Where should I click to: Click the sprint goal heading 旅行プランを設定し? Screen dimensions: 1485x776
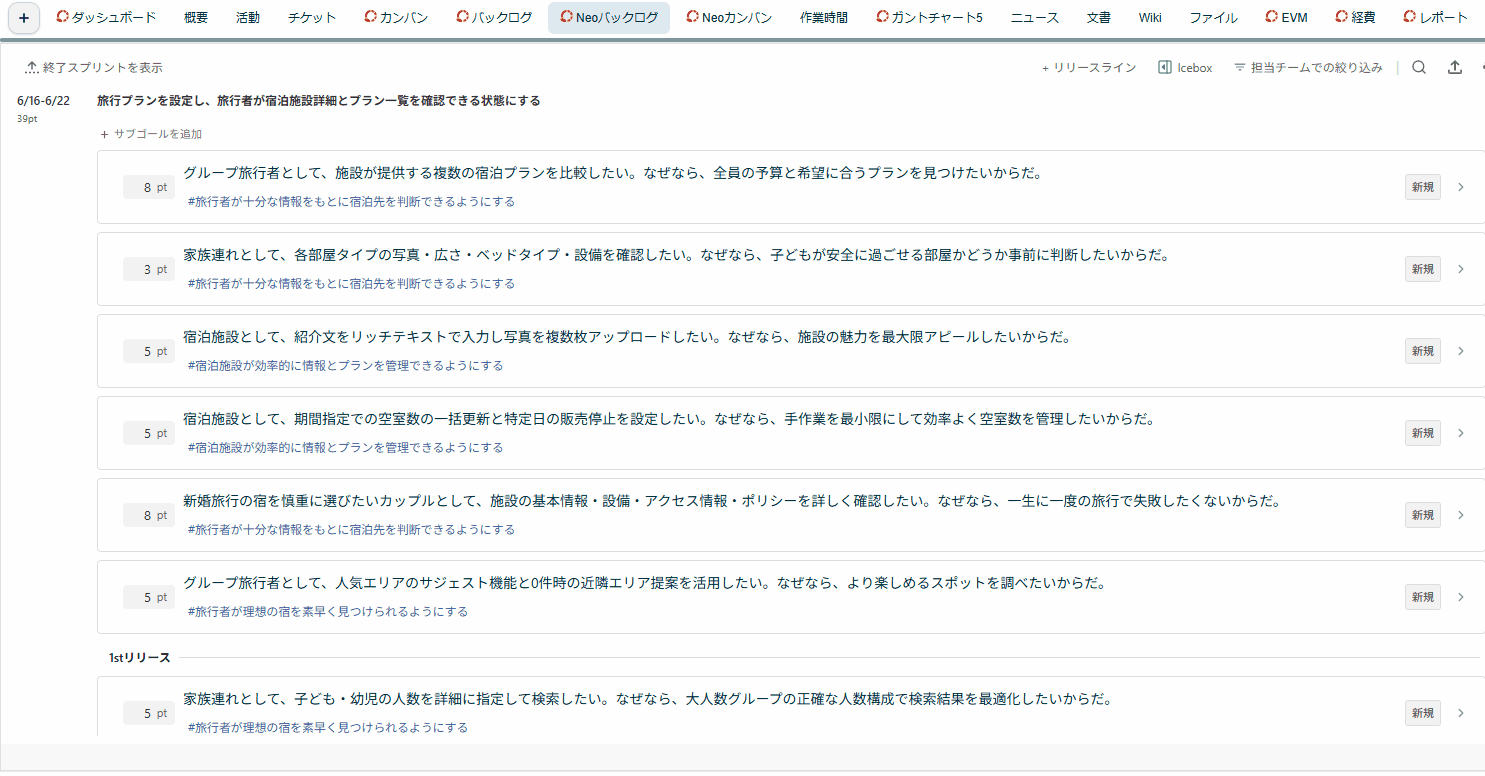pos(319,101)
